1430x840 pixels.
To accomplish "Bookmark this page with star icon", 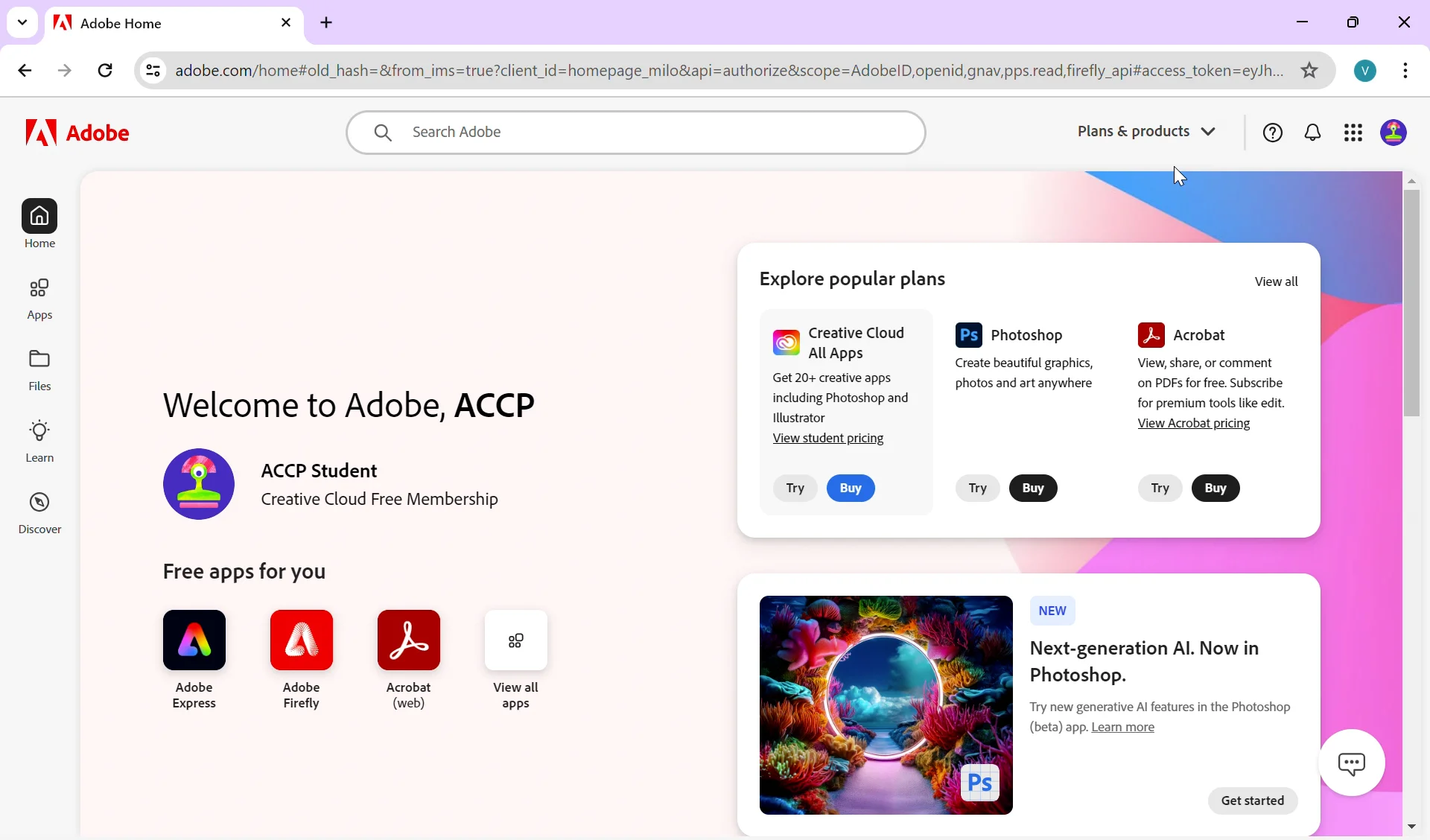I will pos(1309,70).
